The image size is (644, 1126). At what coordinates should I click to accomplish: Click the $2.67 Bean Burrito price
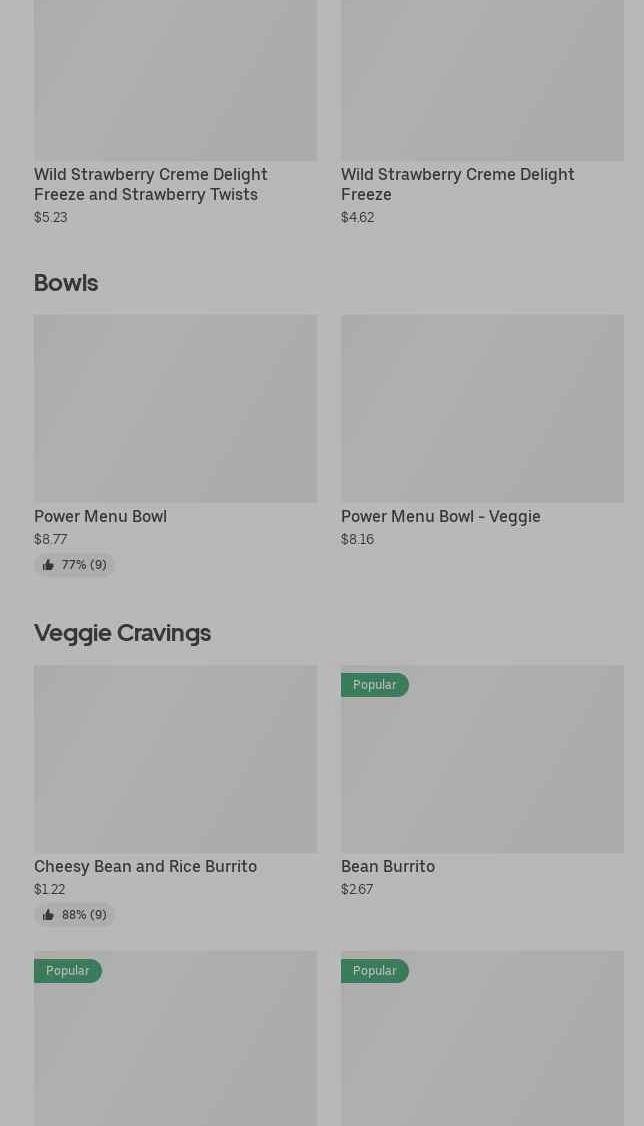pos(357,889)
